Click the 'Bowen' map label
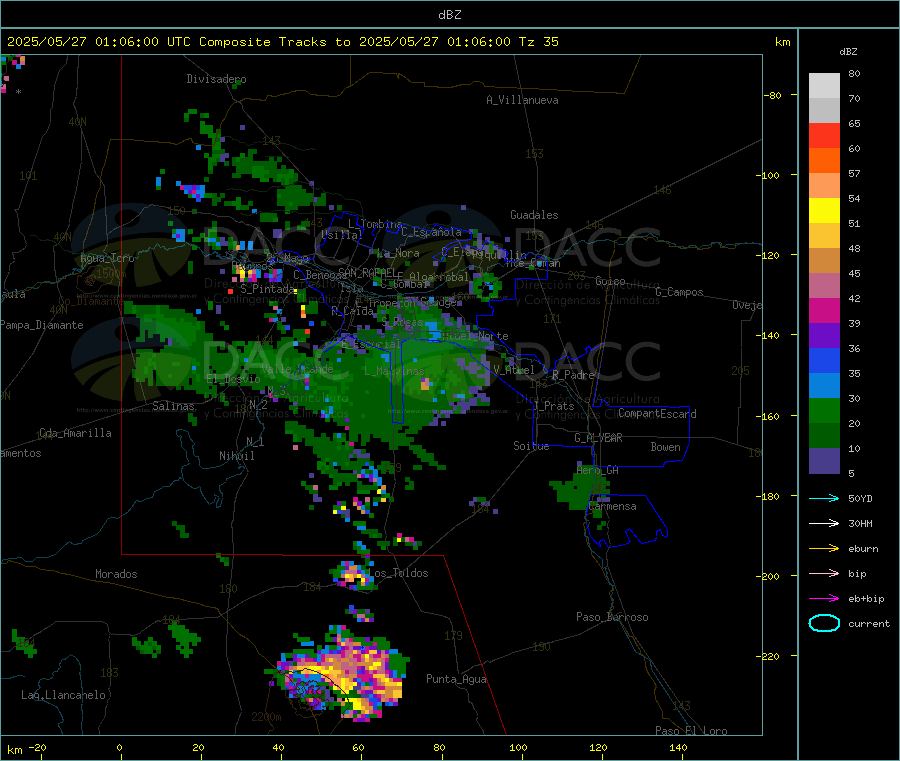The height and width of the screenshot is (761, 900). (x=665, y=447)
